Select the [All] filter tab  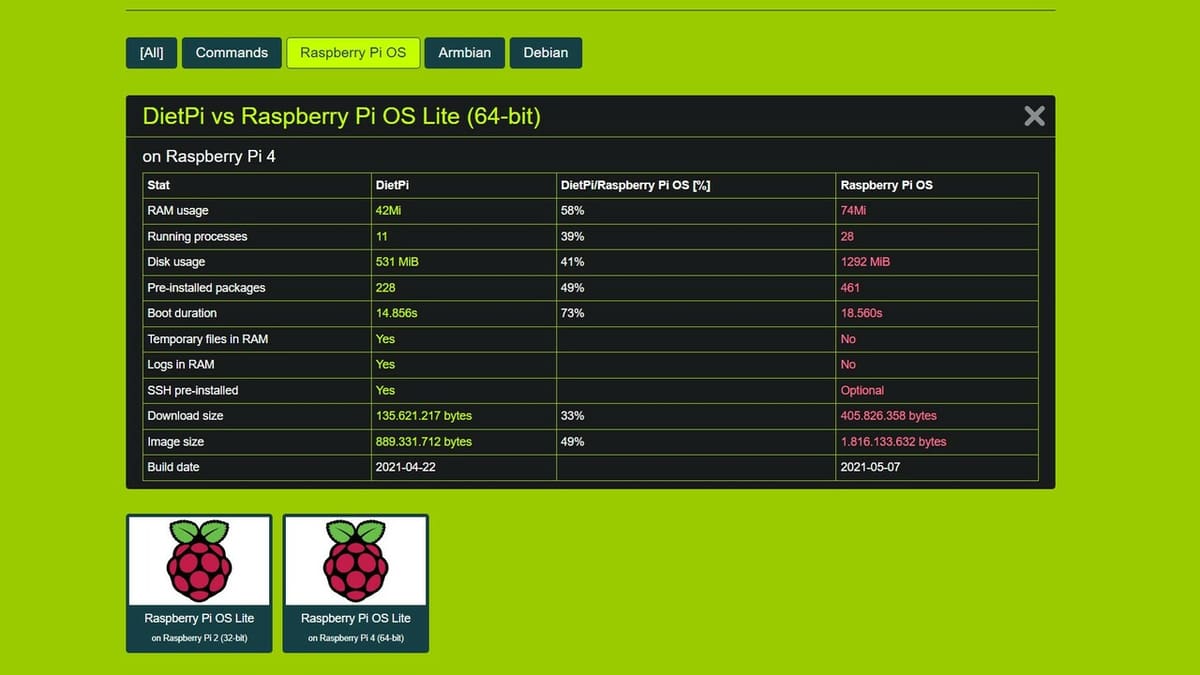(x=152, y=53)
